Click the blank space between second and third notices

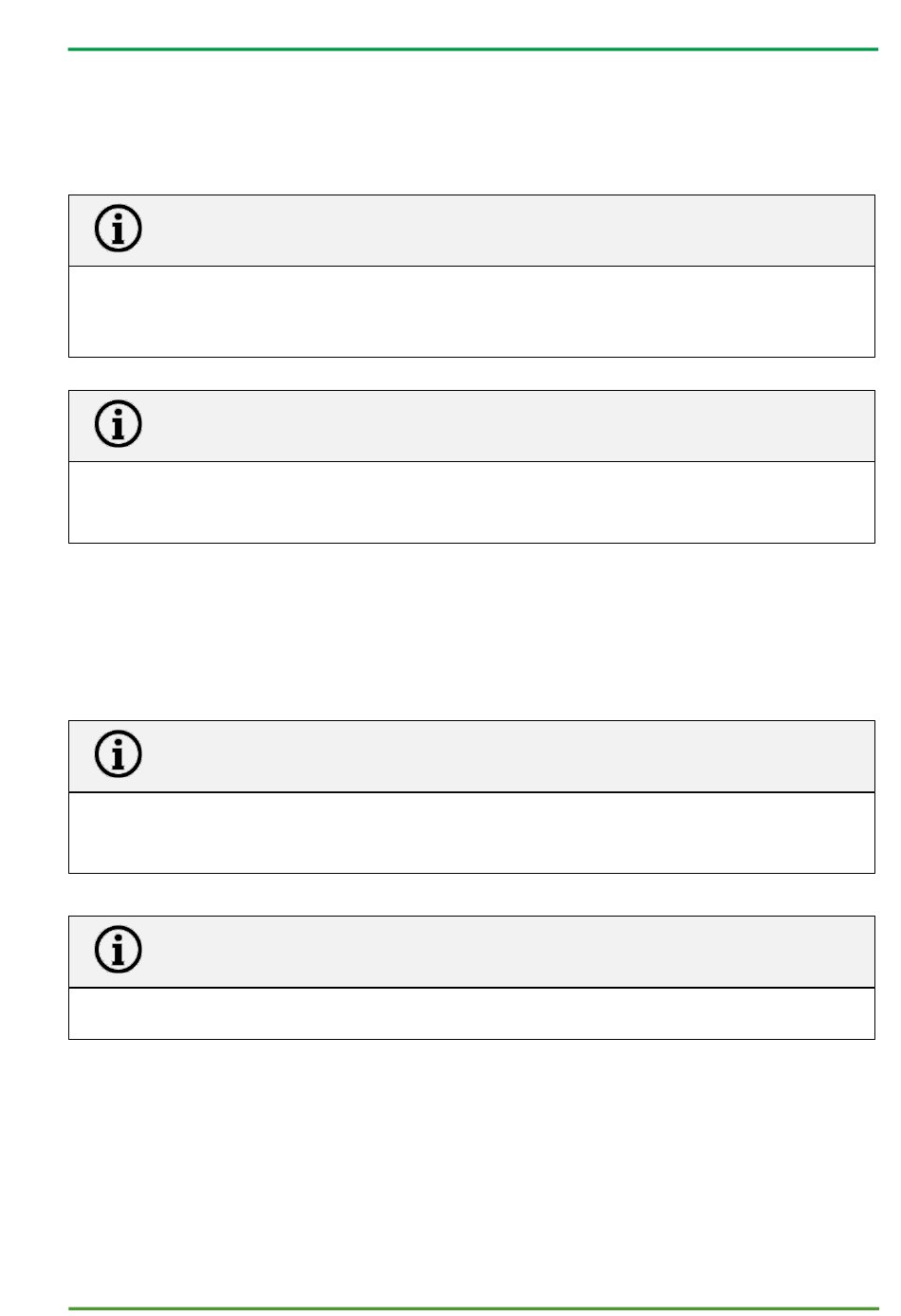coord(471,632)
